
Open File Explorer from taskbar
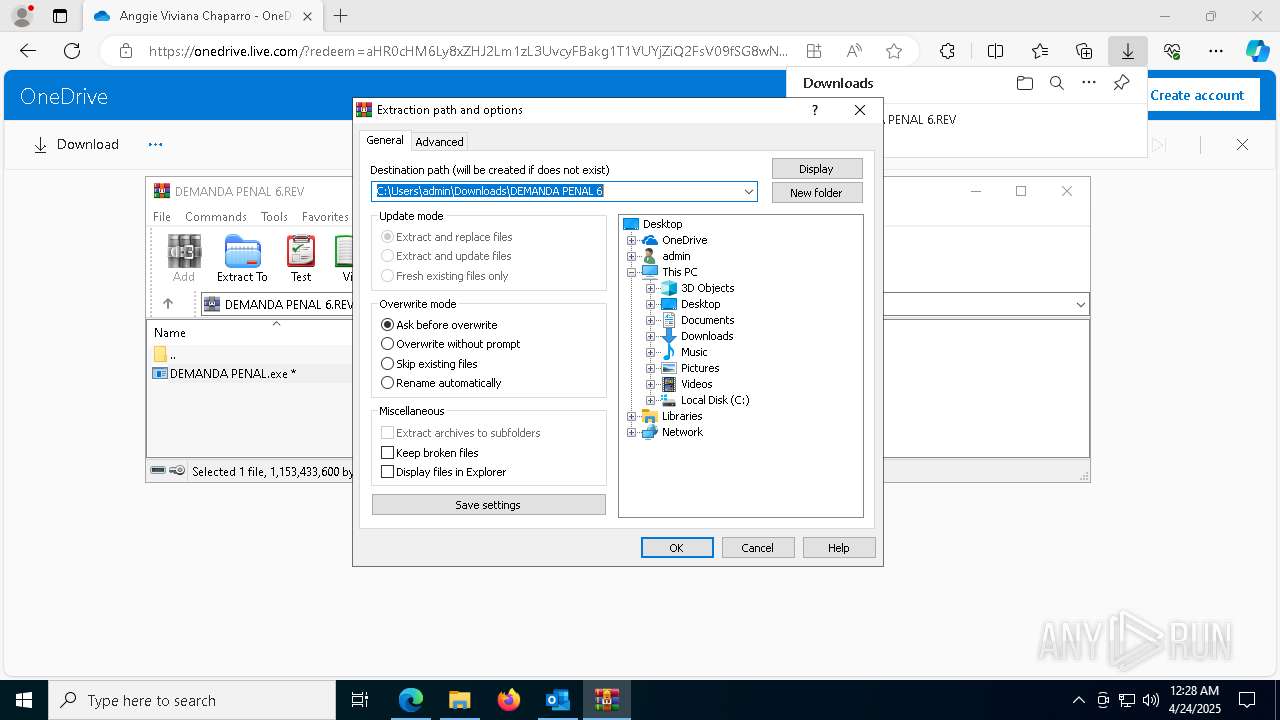pyautogui.click(x=459, y=700)
